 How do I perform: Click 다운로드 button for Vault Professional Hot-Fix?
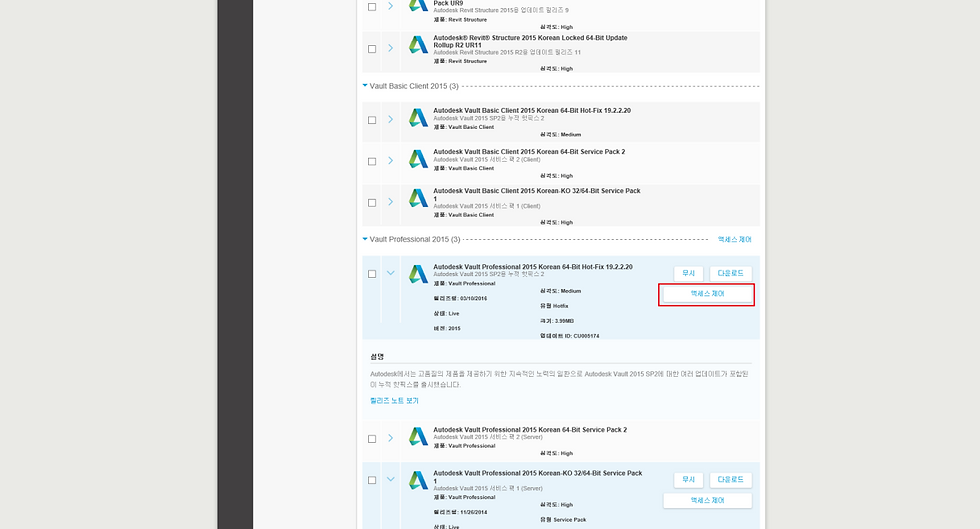coord(730,273)
